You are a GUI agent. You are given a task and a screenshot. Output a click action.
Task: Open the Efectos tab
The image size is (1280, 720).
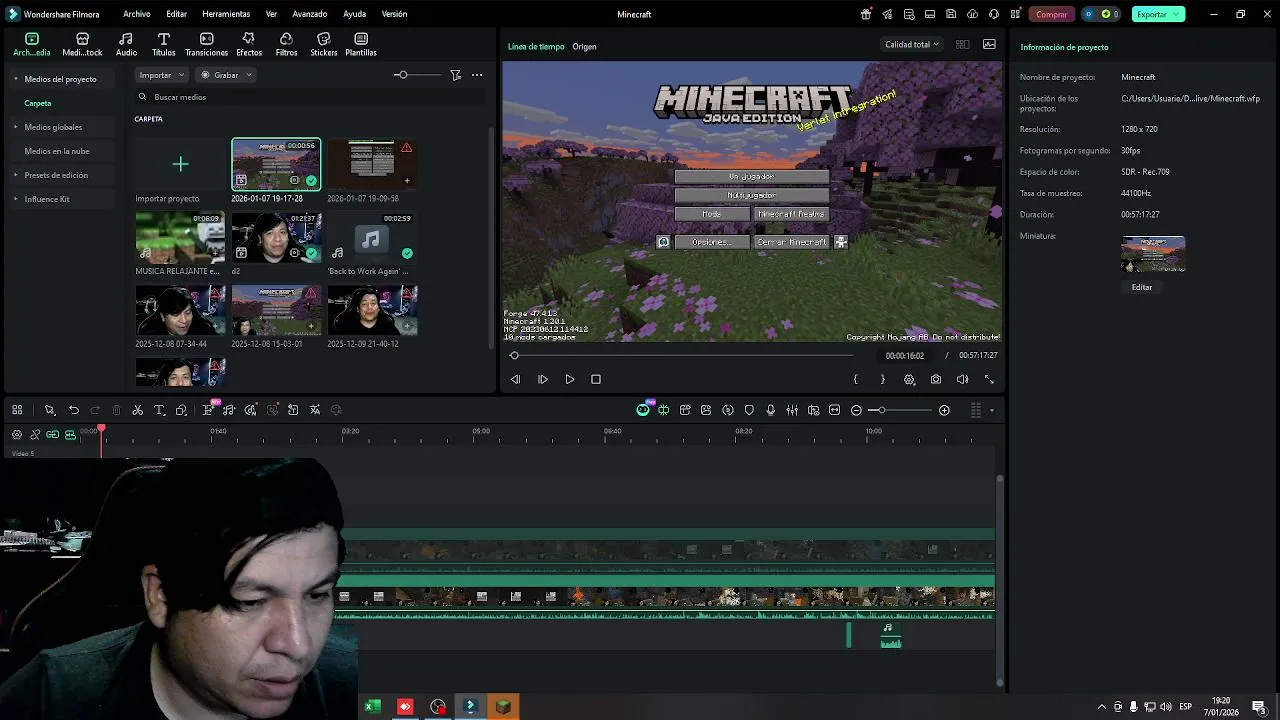(249, 44)
